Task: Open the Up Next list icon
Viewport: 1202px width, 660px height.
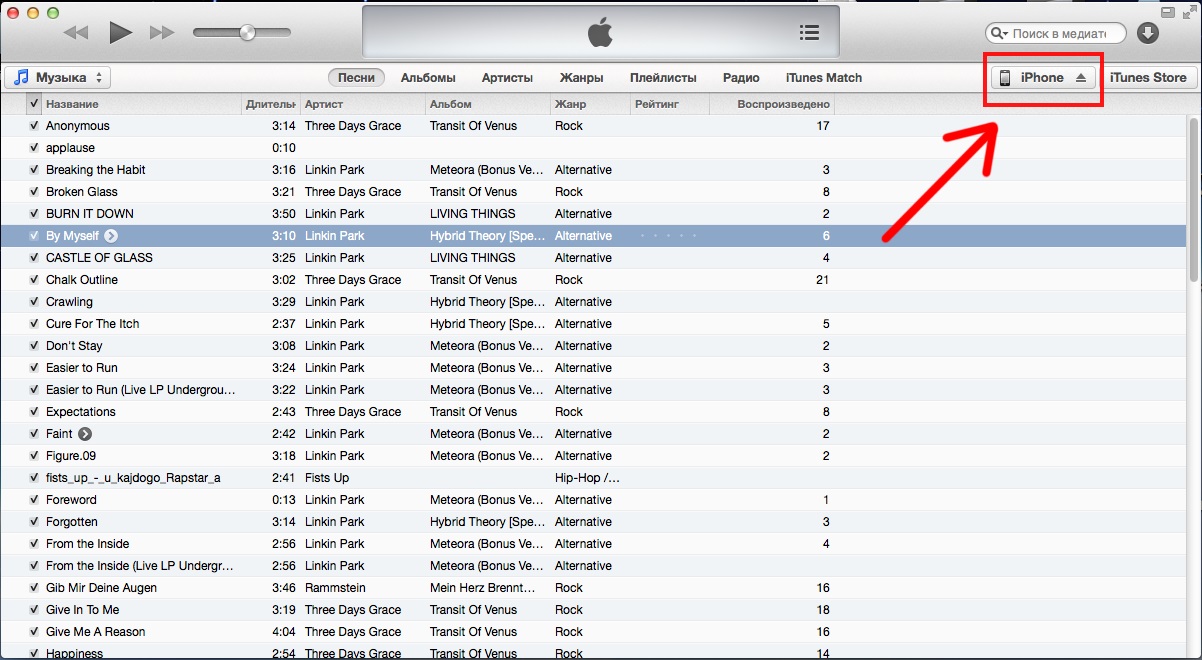Action: (810, 33)
